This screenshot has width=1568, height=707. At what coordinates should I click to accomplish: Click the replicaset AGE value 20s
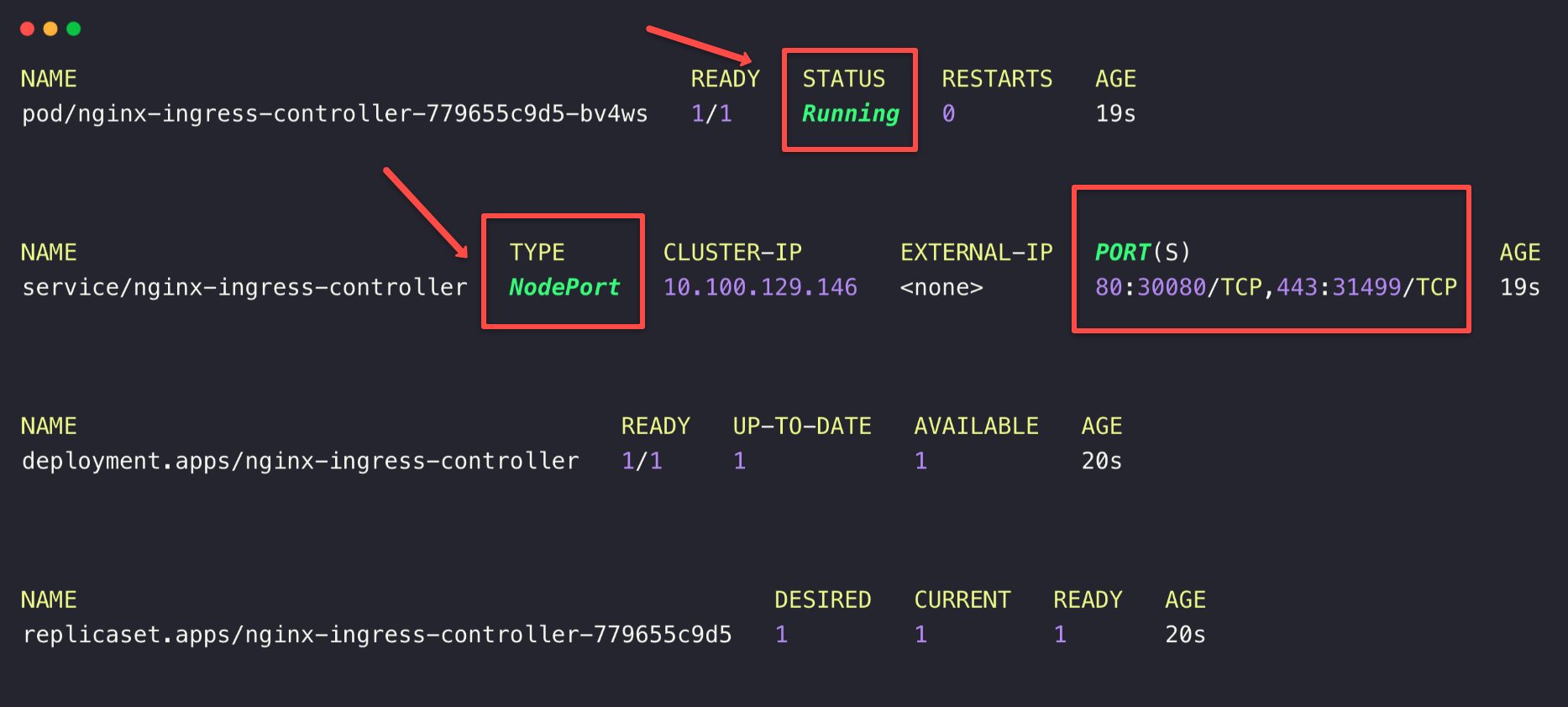pyautogui.click(x=1185, y=635)
